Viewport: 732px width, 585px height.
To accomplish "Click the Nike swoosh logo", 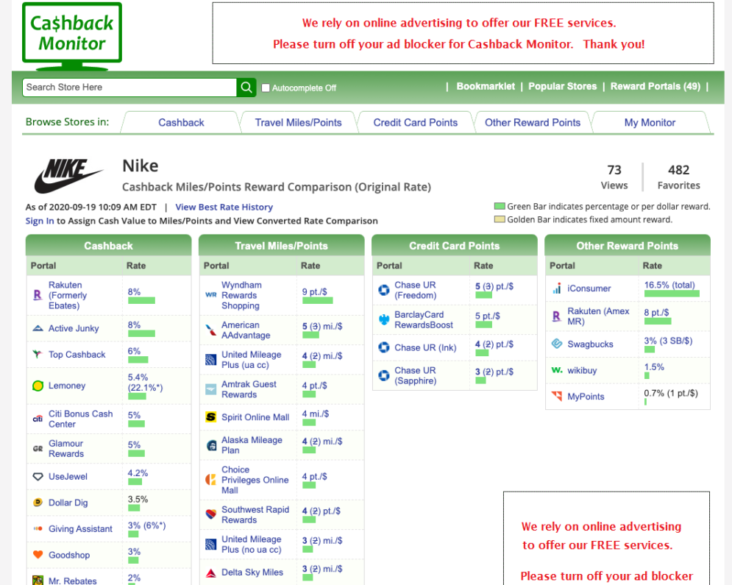I will tap(68, 176).
